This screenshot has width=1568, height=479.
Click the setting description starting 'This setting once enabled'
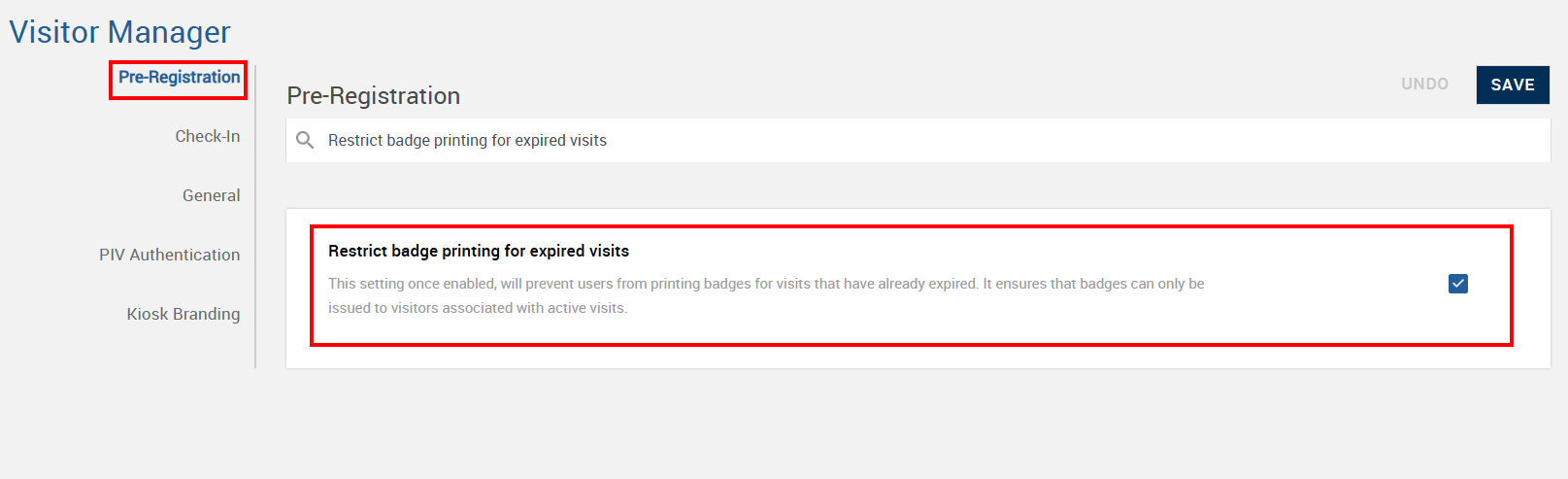[765, 284]
